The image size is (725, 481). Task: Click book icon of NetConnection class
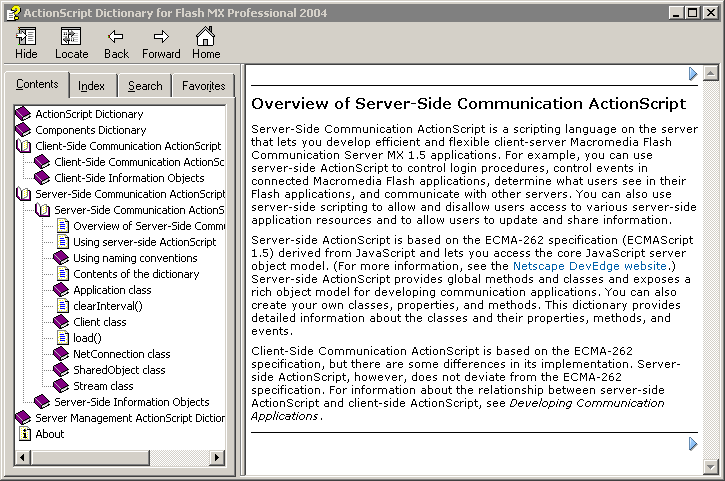61,354
